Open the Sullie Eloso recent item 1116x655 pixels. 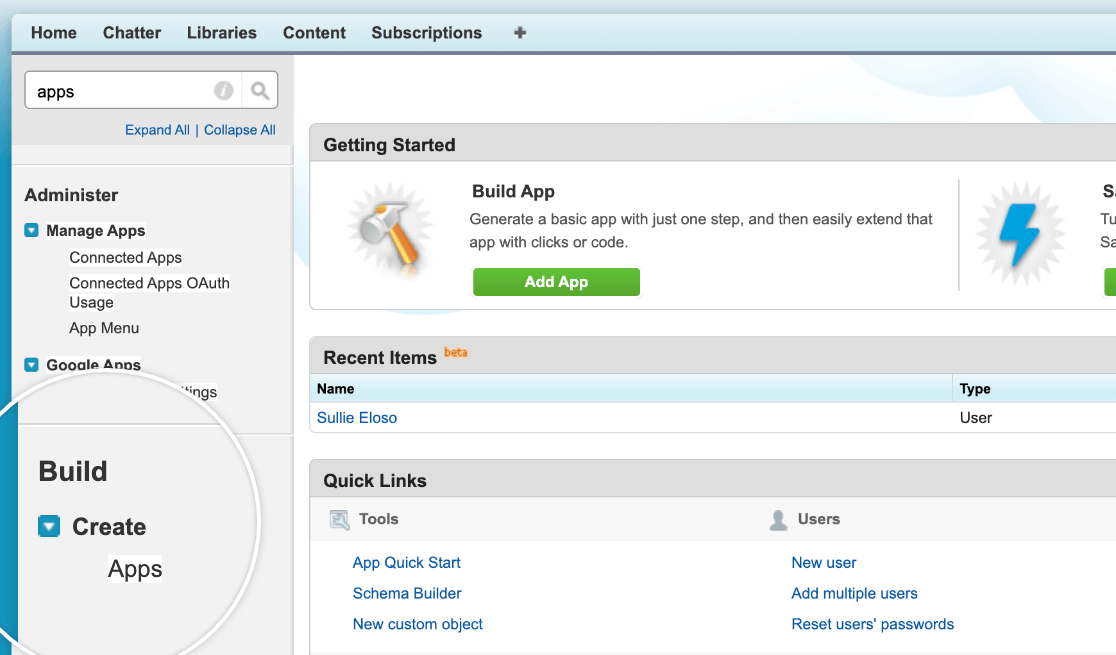(357, 418)
